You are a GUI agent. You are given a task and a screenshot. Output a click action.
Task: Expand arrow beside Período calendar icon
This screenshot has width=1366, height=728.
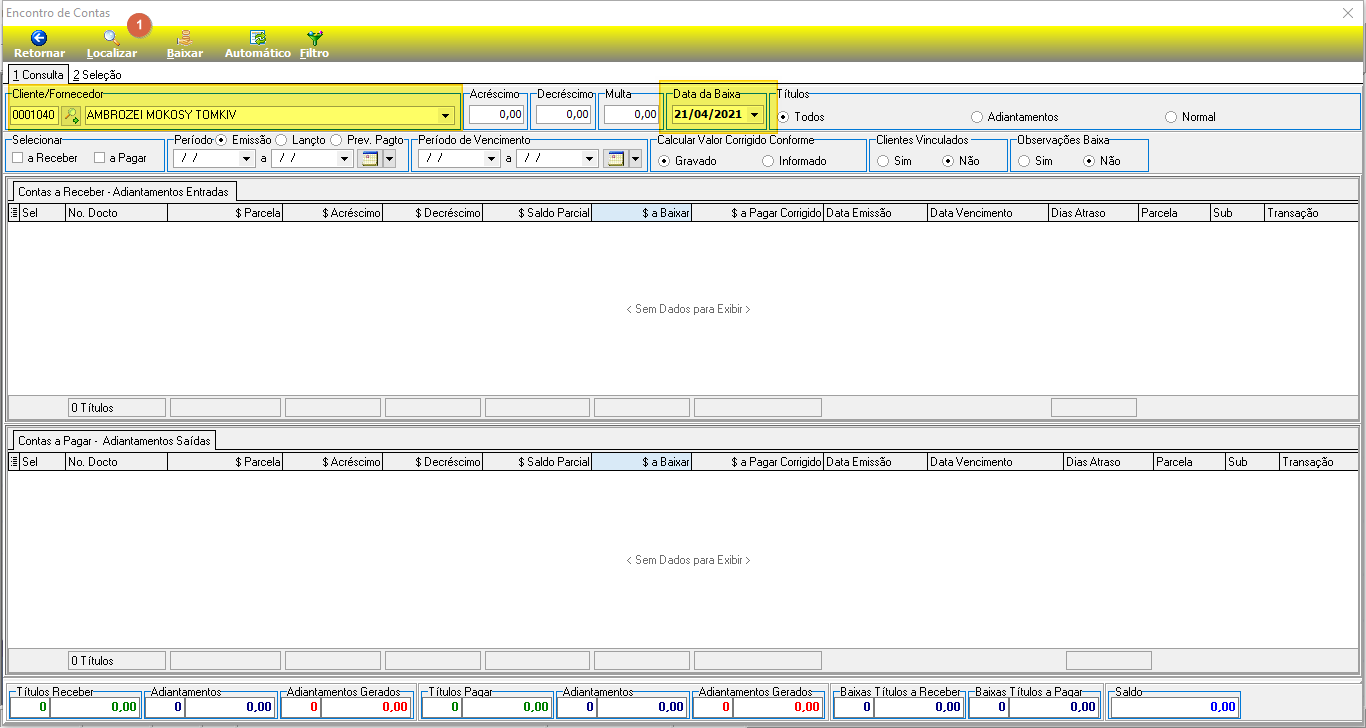click(389, 158)
